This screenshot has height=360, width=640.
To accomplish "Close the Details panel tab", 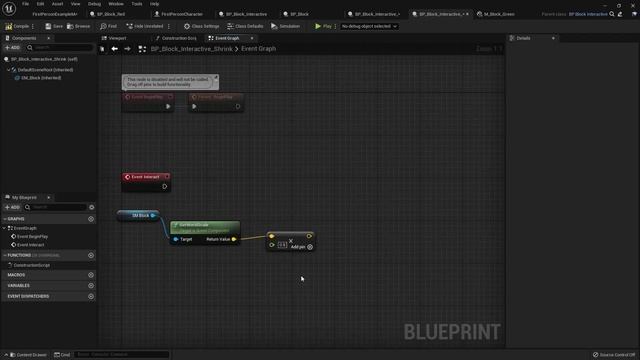I will pos(553,38).
